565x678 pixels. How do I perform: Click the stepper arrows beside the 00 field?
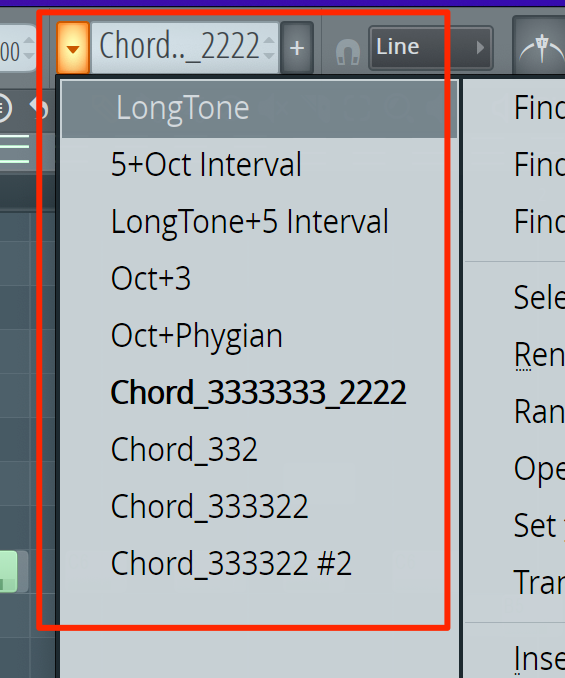[29, 48]
